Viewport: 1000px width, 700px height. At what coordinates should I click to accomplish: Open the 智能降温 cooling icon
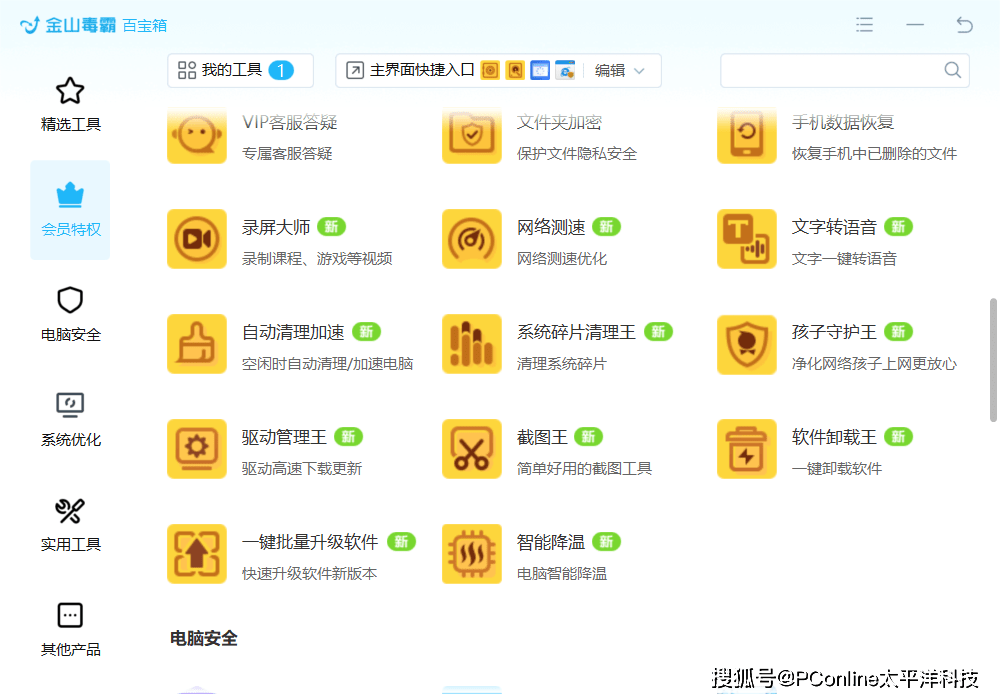click(472, 554)
